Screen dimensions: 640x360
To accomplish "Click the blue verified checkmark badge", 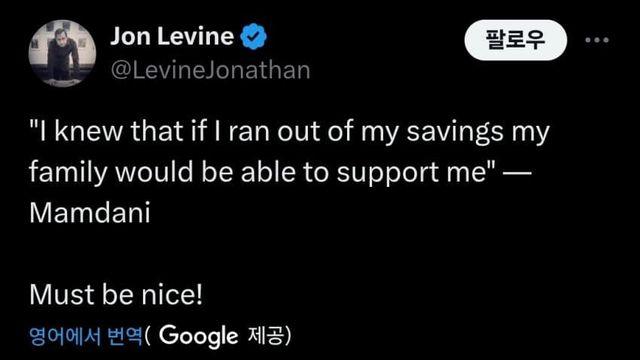I will (253, 36).
